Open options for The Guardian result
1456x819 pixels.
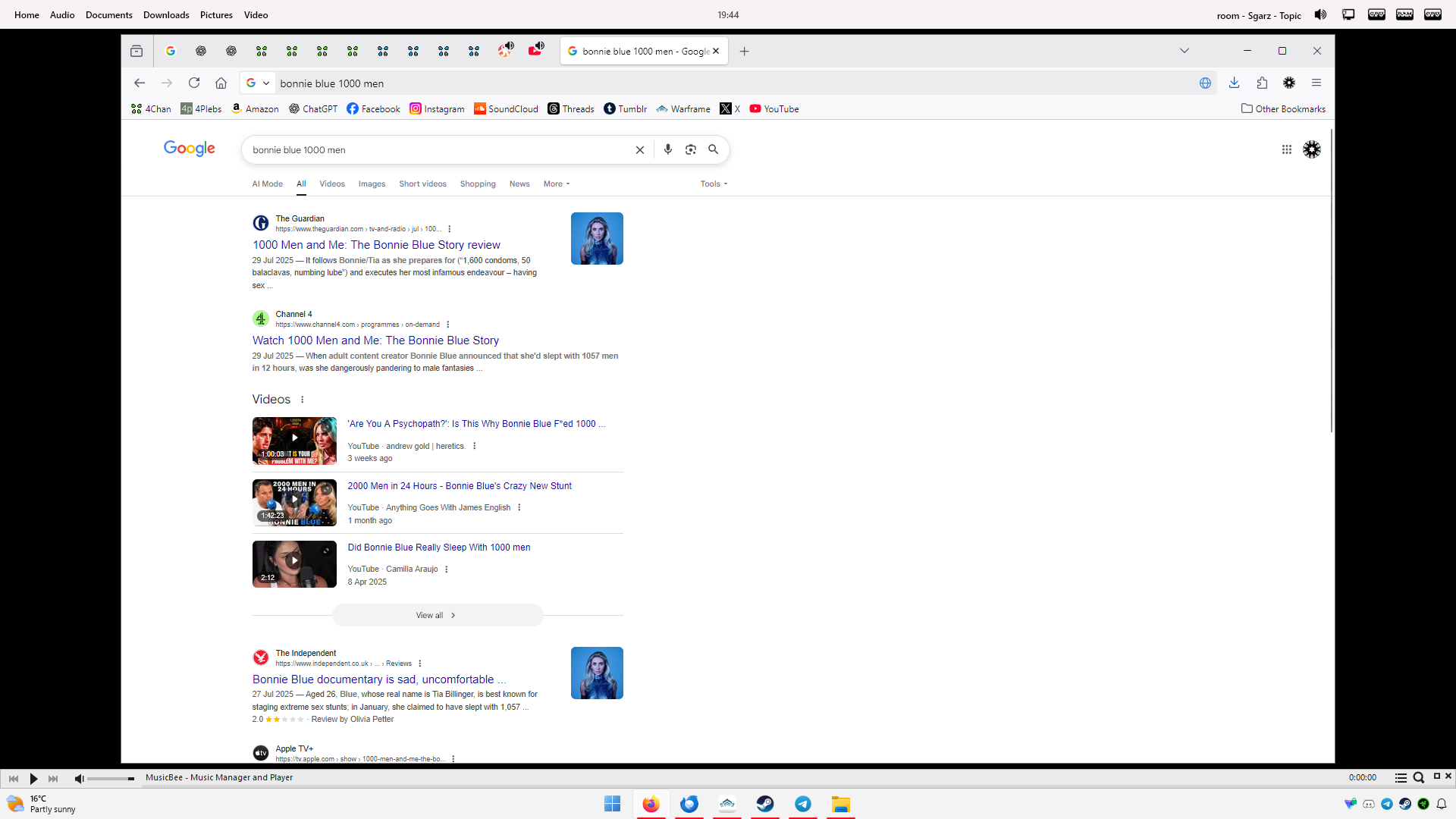(450, 229)
